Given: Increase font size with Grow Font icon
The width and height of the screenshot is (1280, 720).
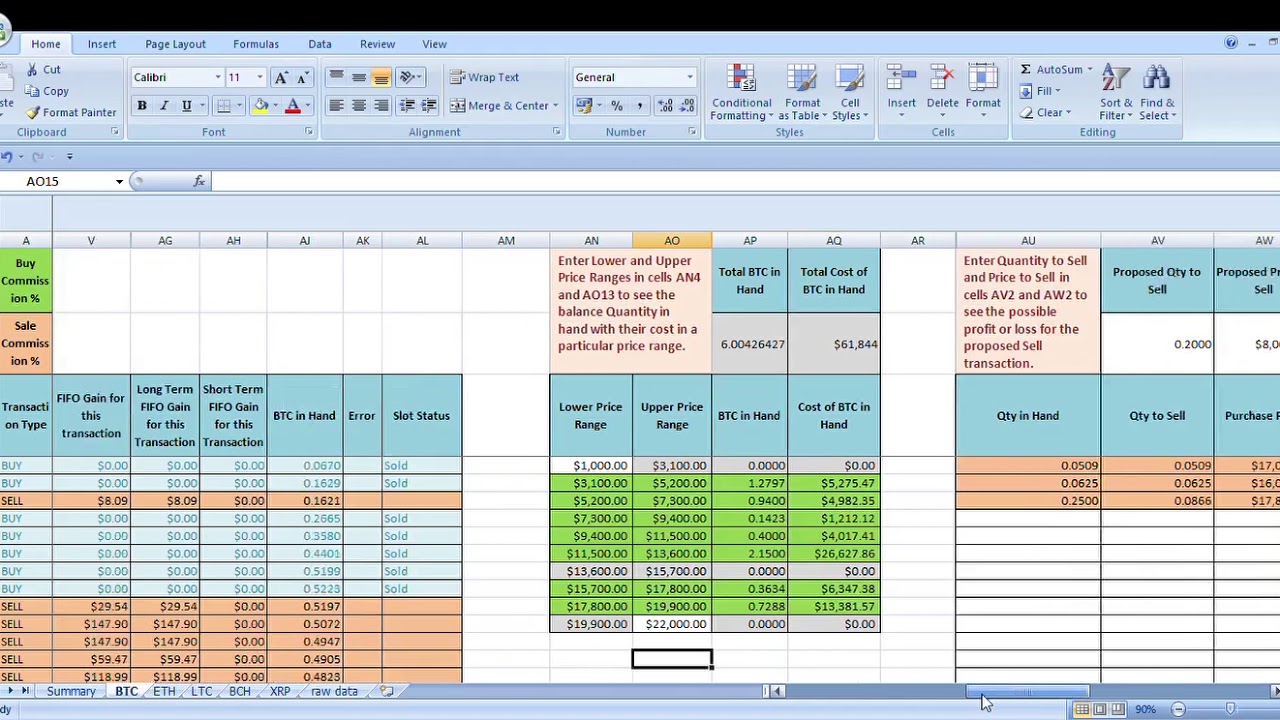Looking at the screenshot, I should (x=281, y=77).
